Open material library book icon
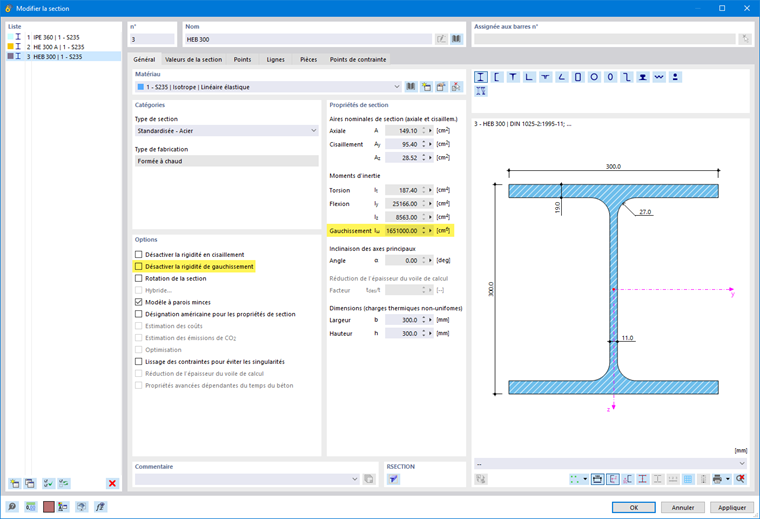 pyautogui.click(x=411, y=87)
